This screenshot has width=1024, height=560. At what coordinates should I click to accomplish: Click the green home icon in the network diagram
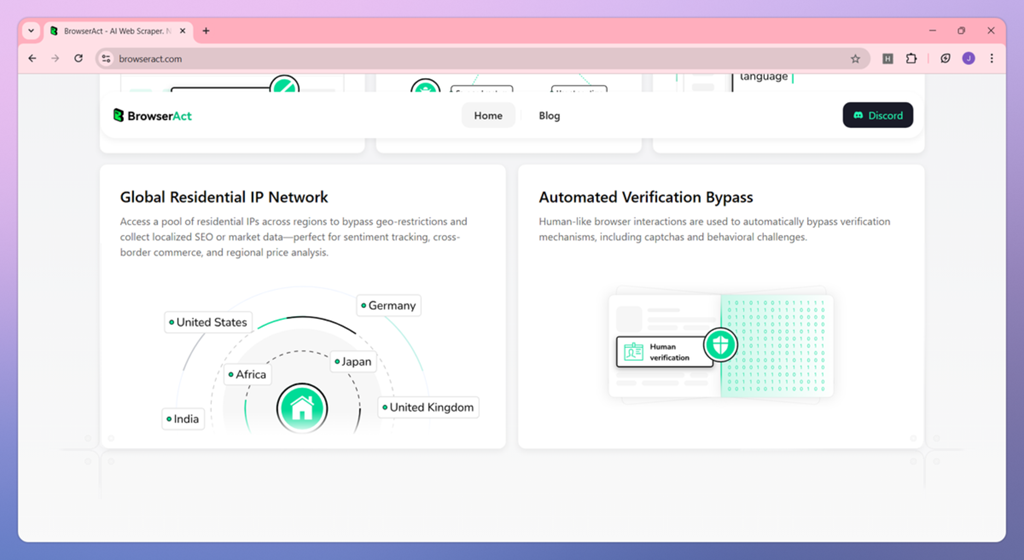302,409
